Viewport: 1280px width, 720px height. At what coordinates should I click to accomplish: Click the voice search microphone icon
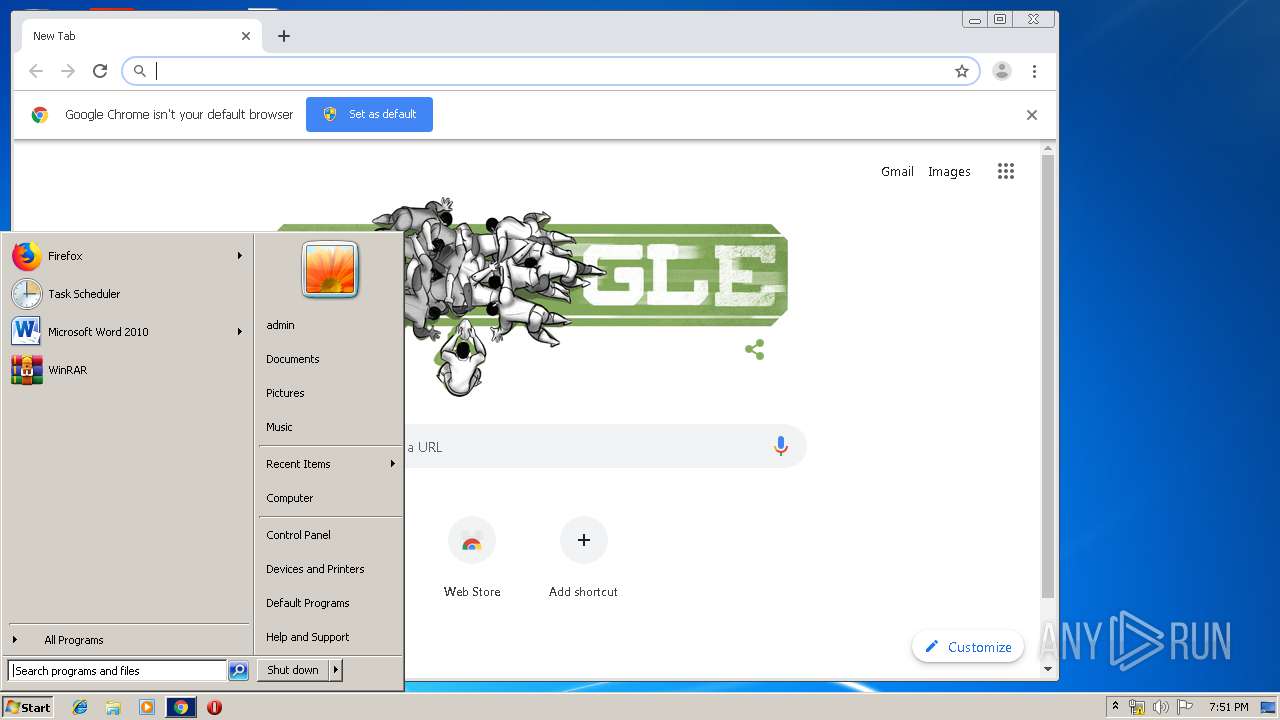[x=781, y=447]
